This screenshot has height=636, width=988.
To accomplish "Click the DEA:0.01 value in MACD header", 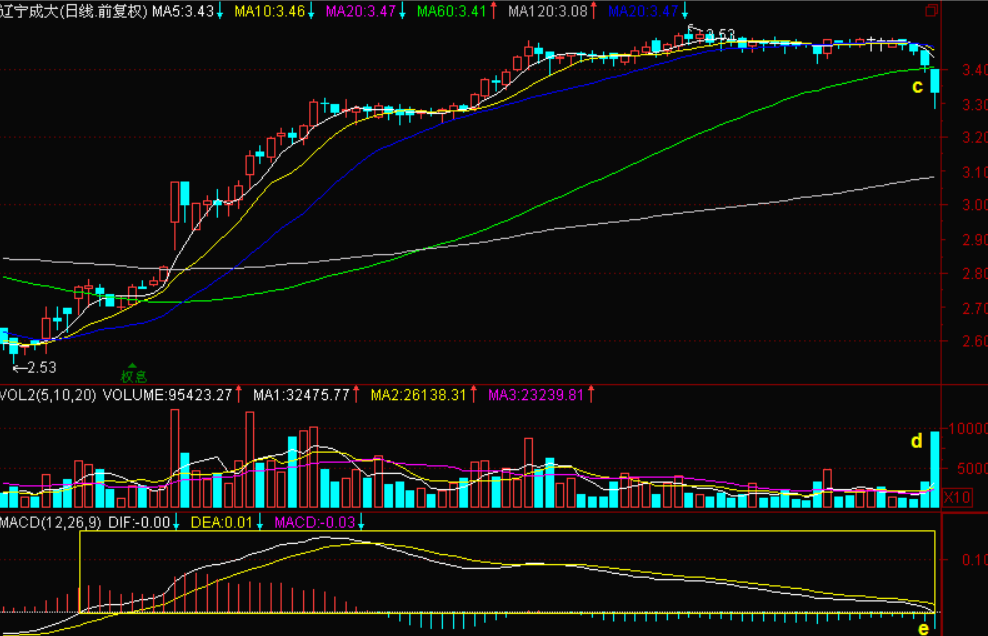I will 217,522.
